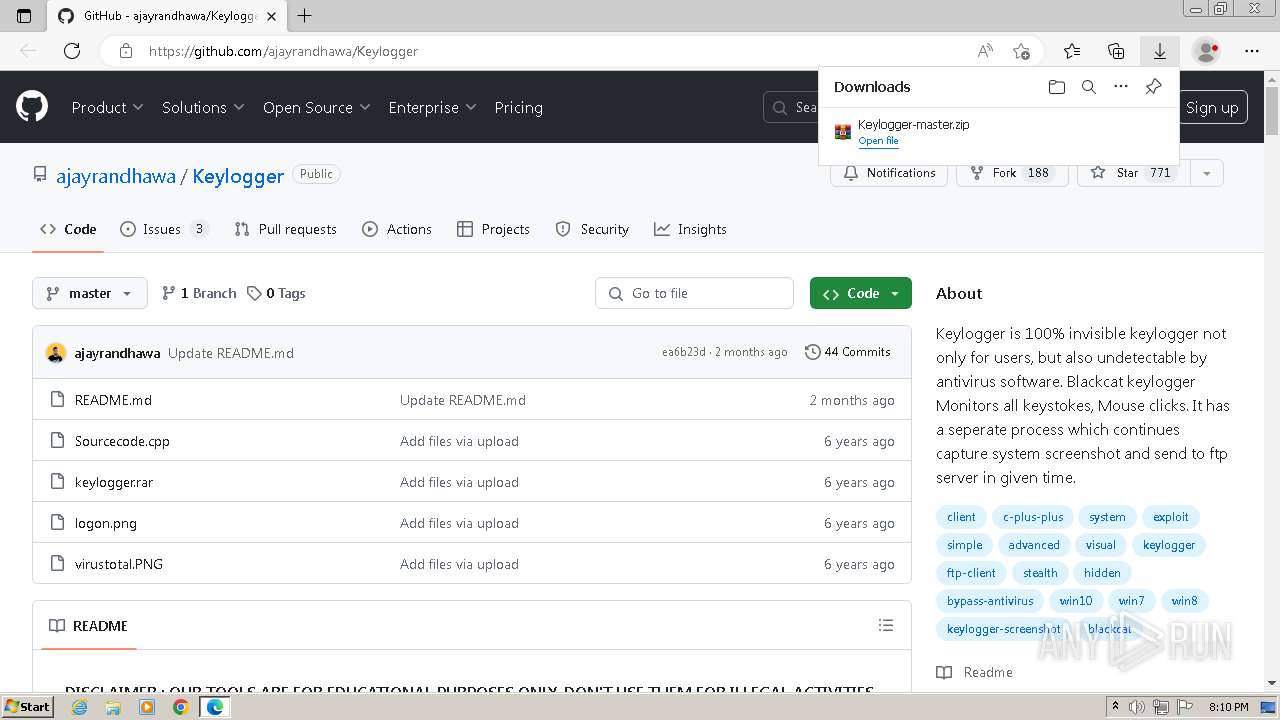Image resolution: width=1280 pixels, height=720 pixels.
Task: Click the Sign up button
Action: [1212, 107]
